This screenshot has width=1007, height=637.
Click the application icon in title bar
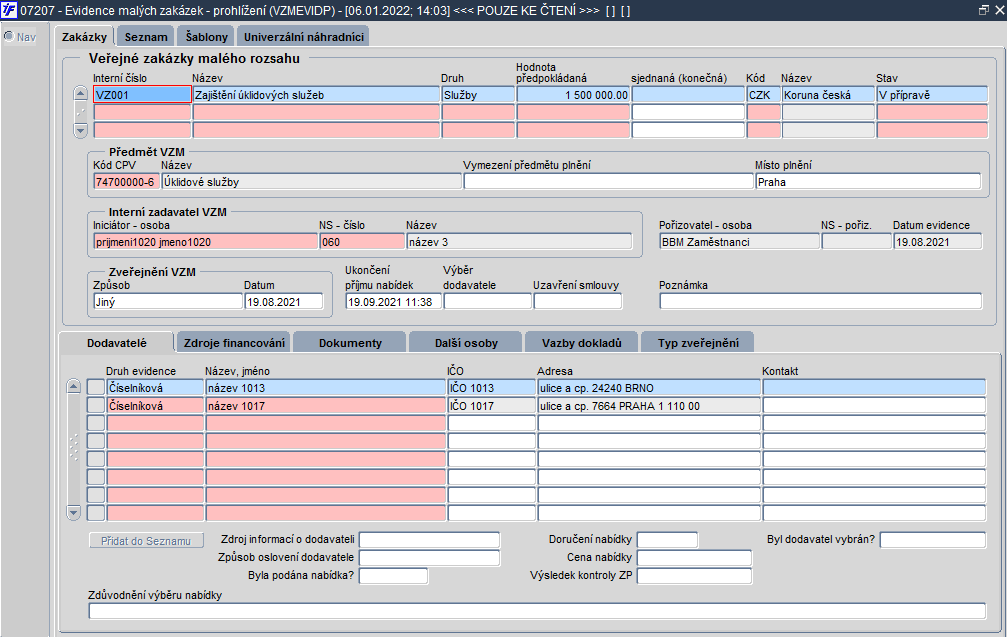tap(9, 10)
